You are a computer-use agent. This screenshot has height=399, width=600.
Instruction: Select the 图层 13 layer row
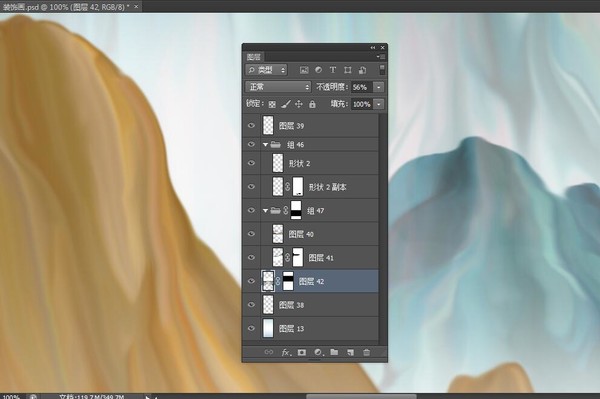click(x=311, y=328)
